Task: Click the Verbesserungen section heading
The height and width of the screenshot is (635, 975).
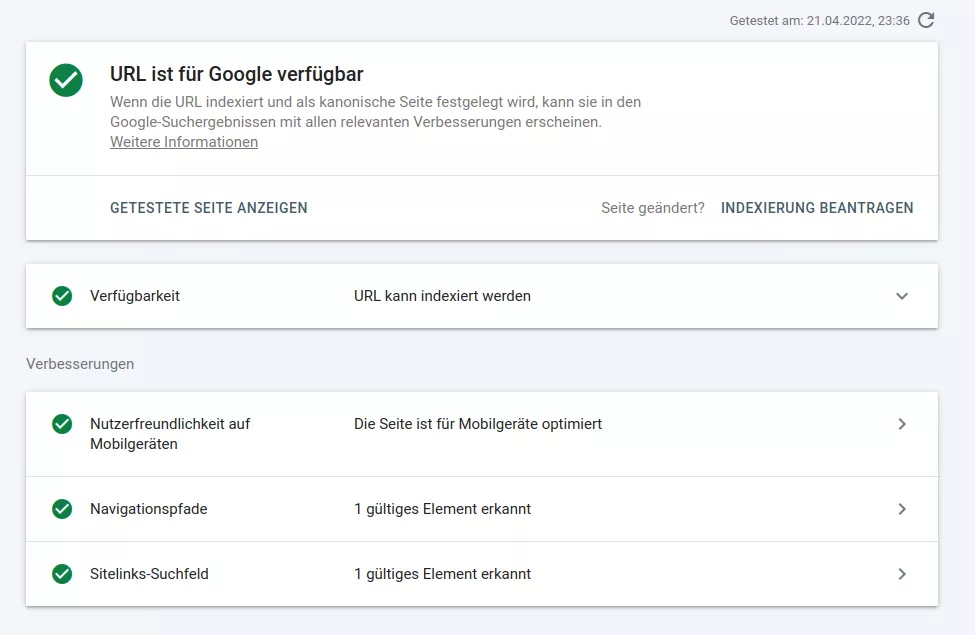Action: click(80, 364)
